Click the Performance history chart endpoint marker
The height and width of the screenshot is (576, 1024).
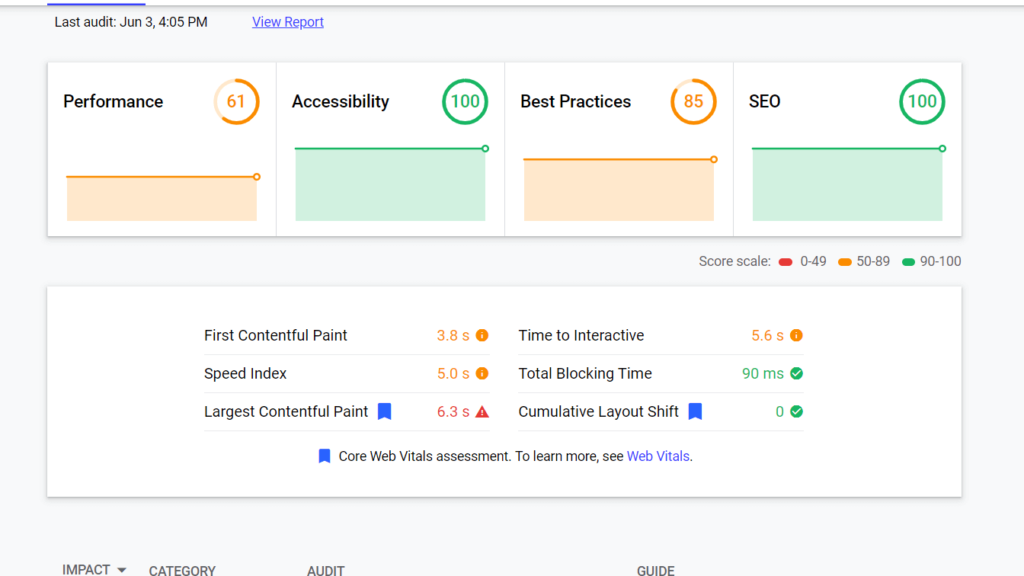click(257, 177)
